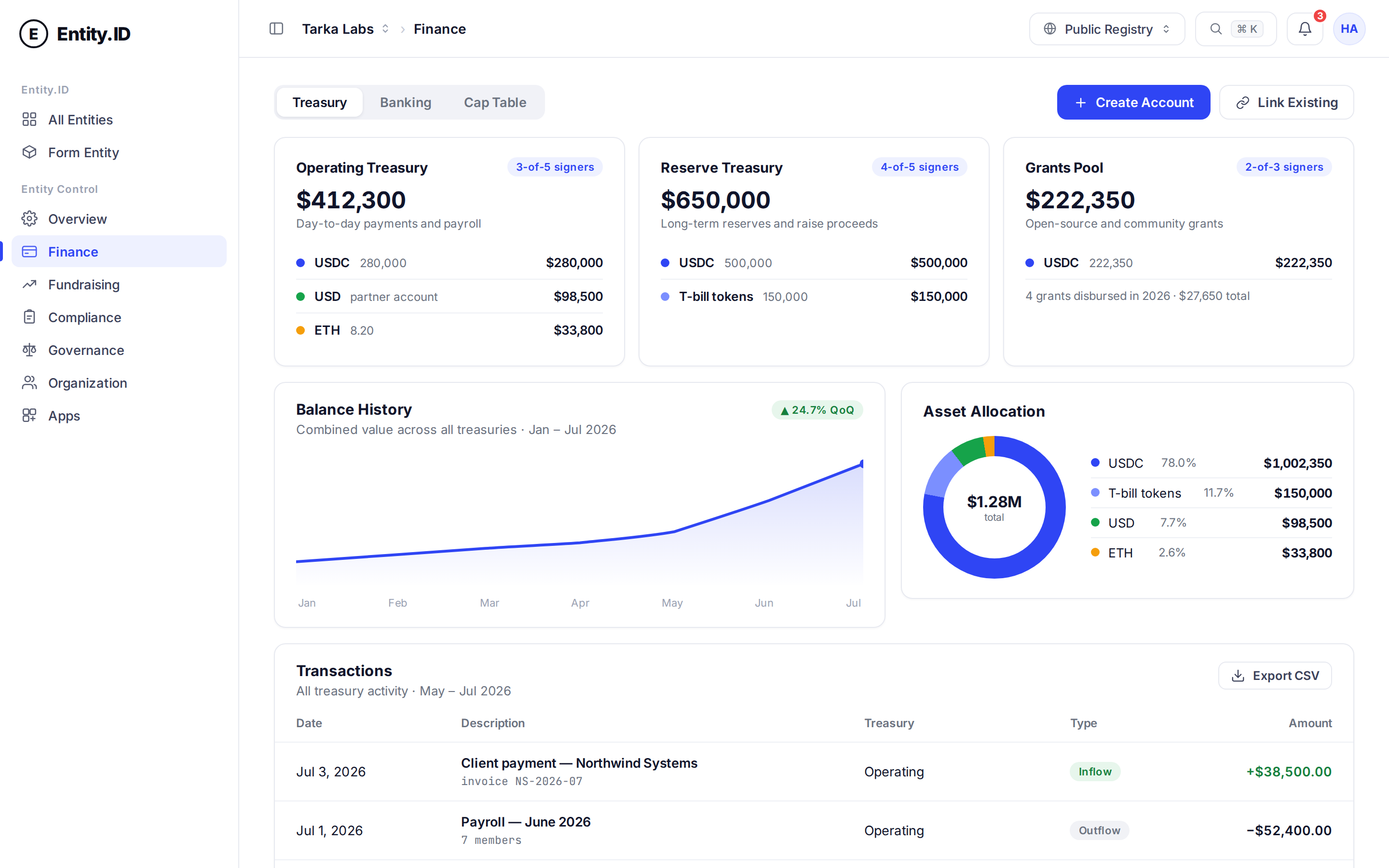The width and height of the screenshot is (1389, 868).
Task: Click the chain link icon in Link Existing
Action: [x=1243, y=102]
